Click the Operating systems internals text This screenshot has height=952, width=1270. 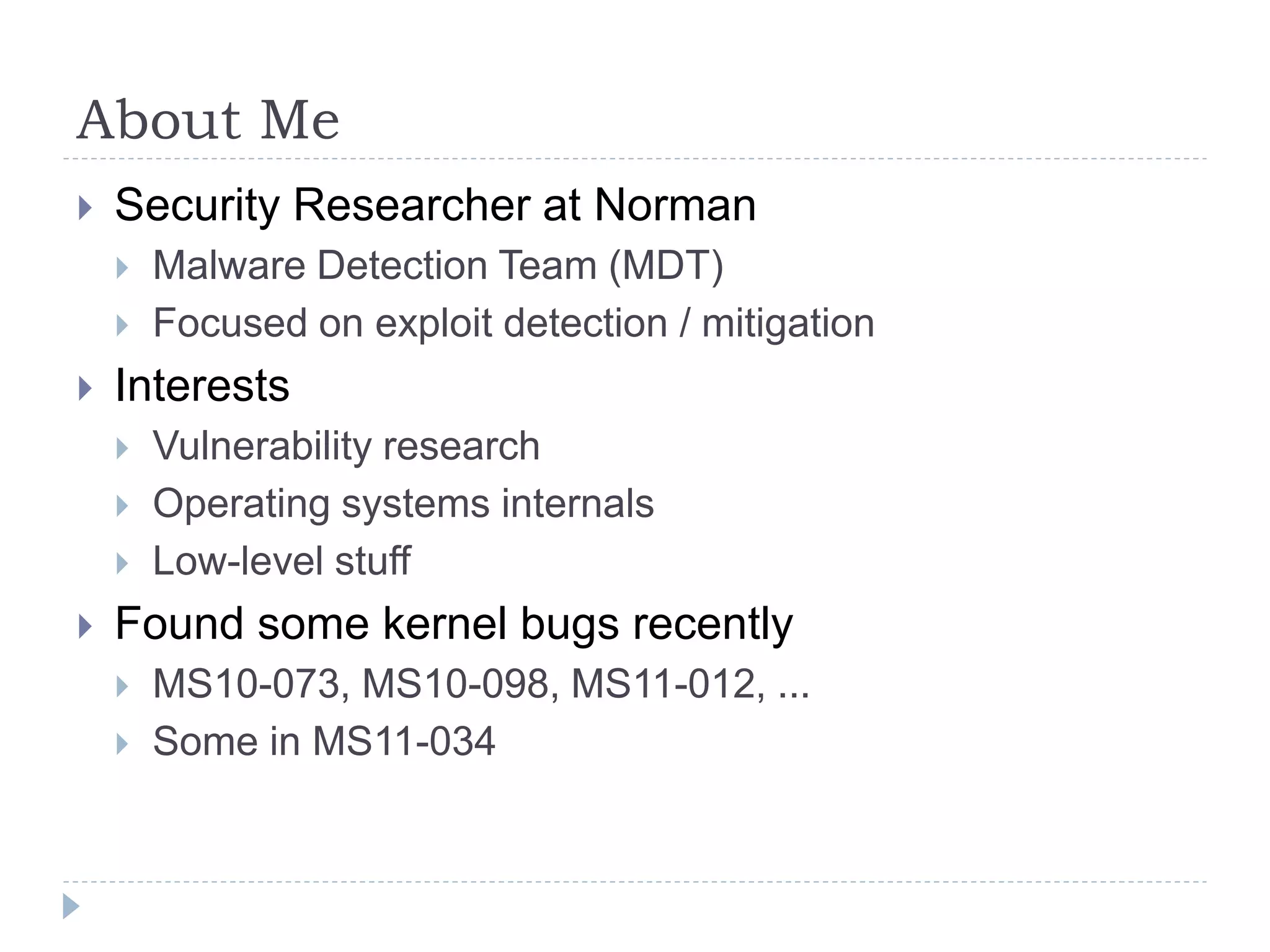(x=403, y=503)
